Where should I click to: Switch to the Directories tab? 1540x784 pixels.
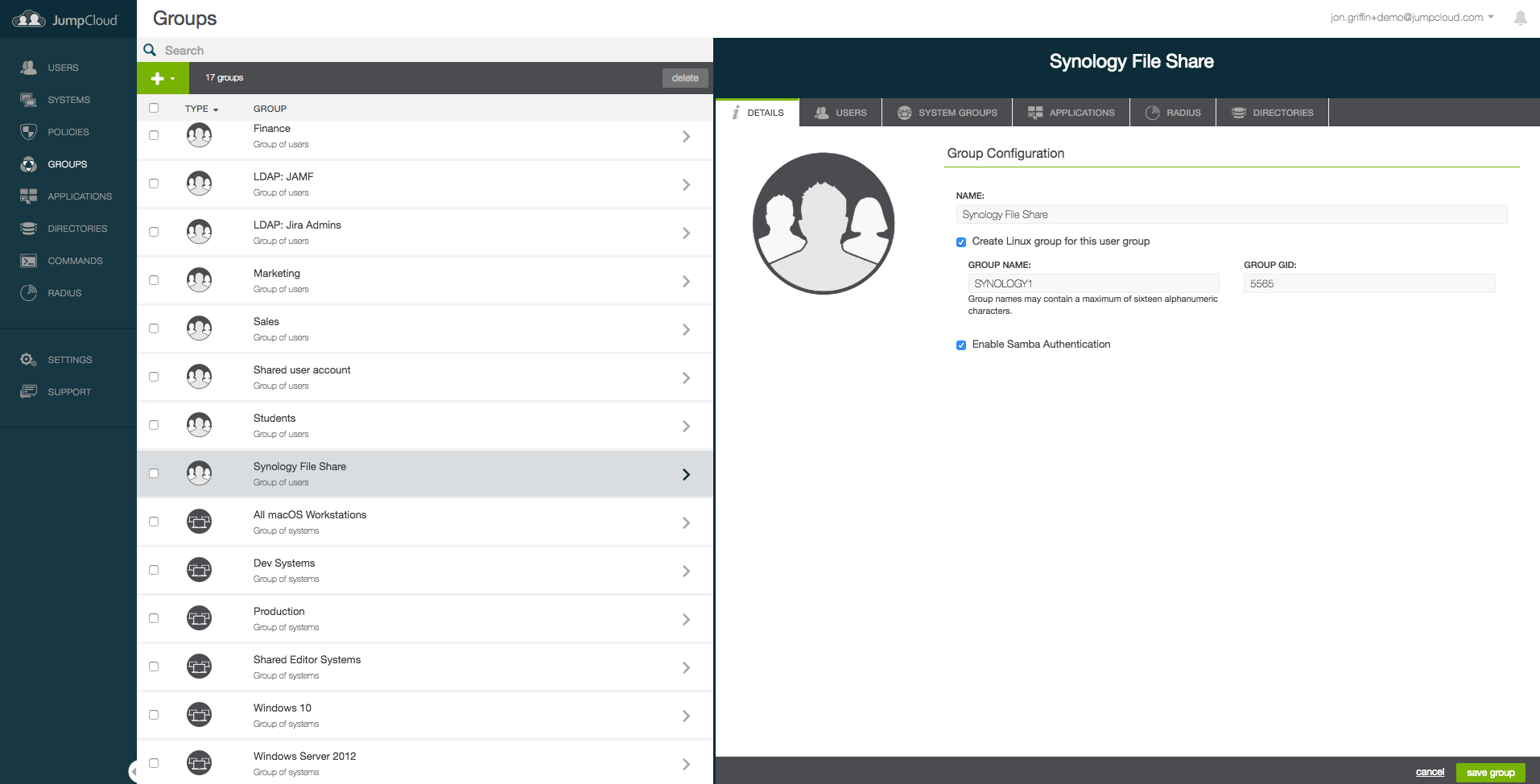pyautogui.click(x=1273, y=113)
